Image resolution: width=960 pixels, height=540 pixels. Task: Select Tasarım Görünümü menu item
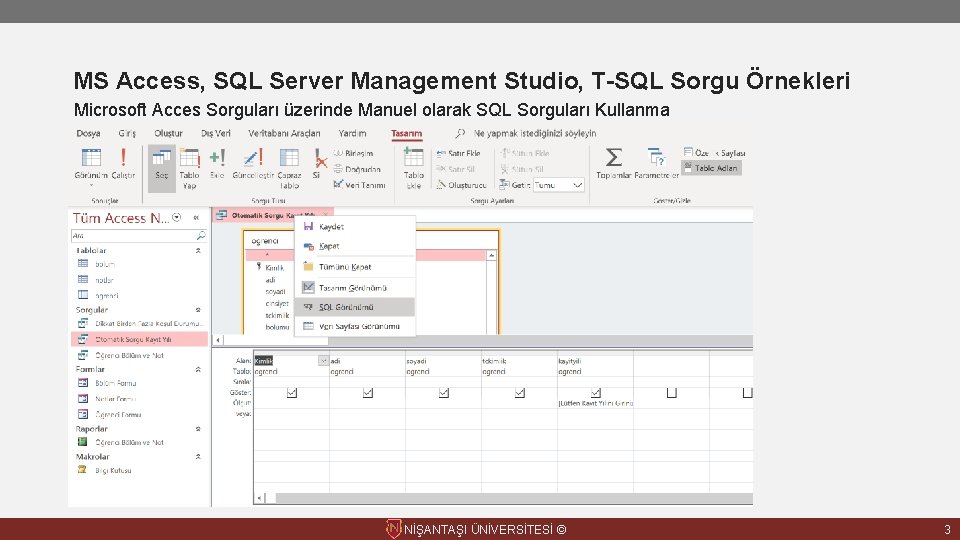click(x=354, y=288)
